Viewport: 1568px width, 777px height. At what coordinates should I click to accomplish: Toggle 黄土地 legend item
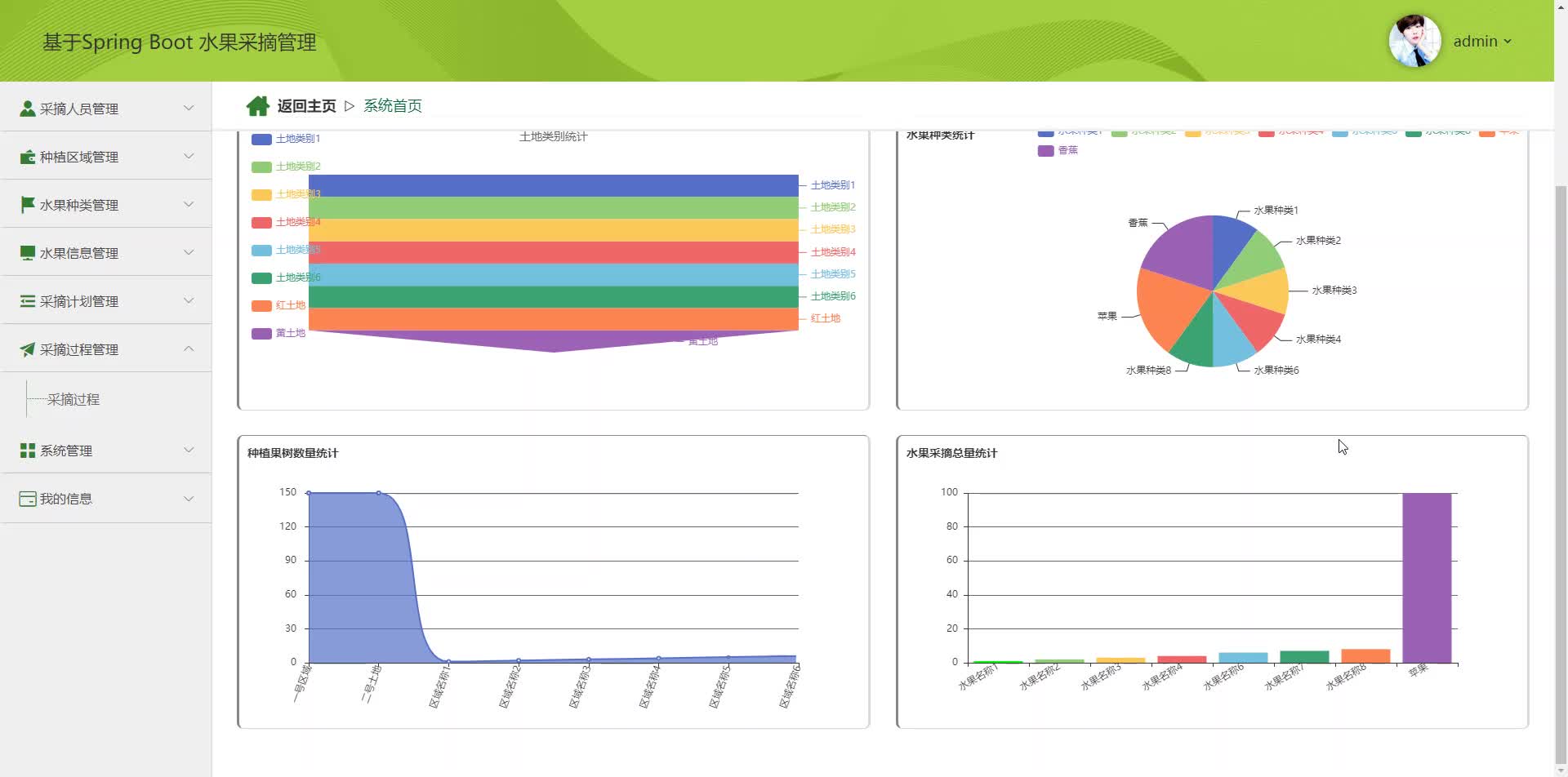pyautogui.click(x=278, y=333)
